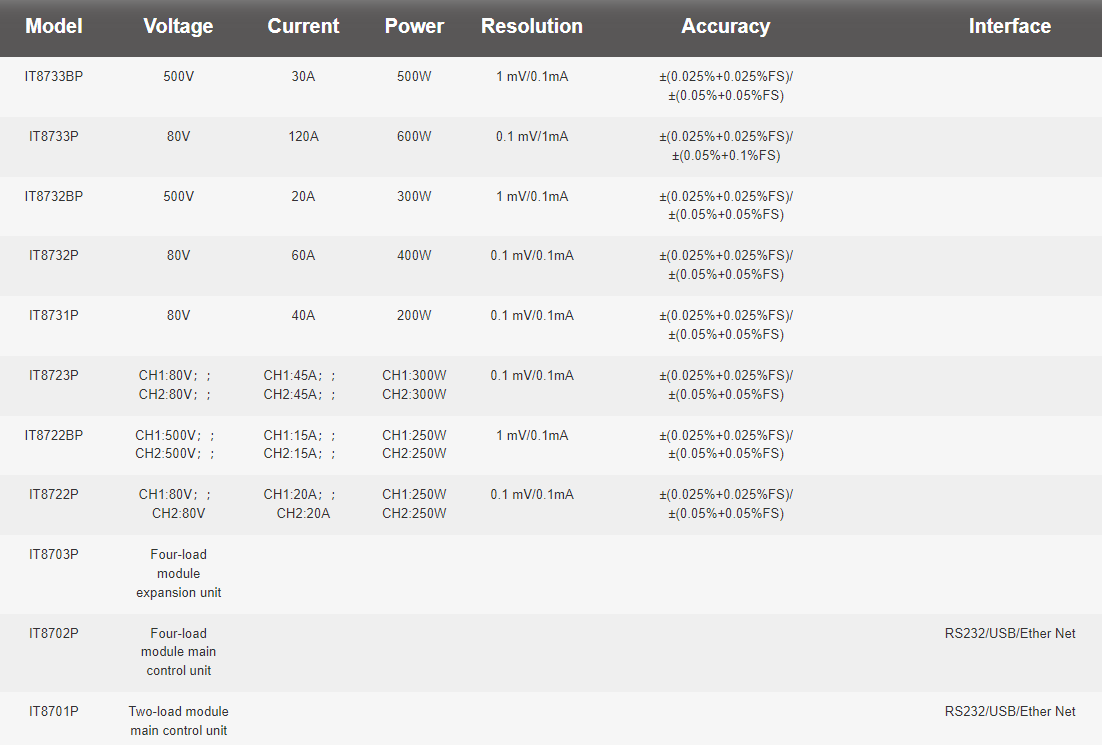Click the CH1:20A current cell for IT8722P
1102x745 pixels.
(x=299, y=504)
